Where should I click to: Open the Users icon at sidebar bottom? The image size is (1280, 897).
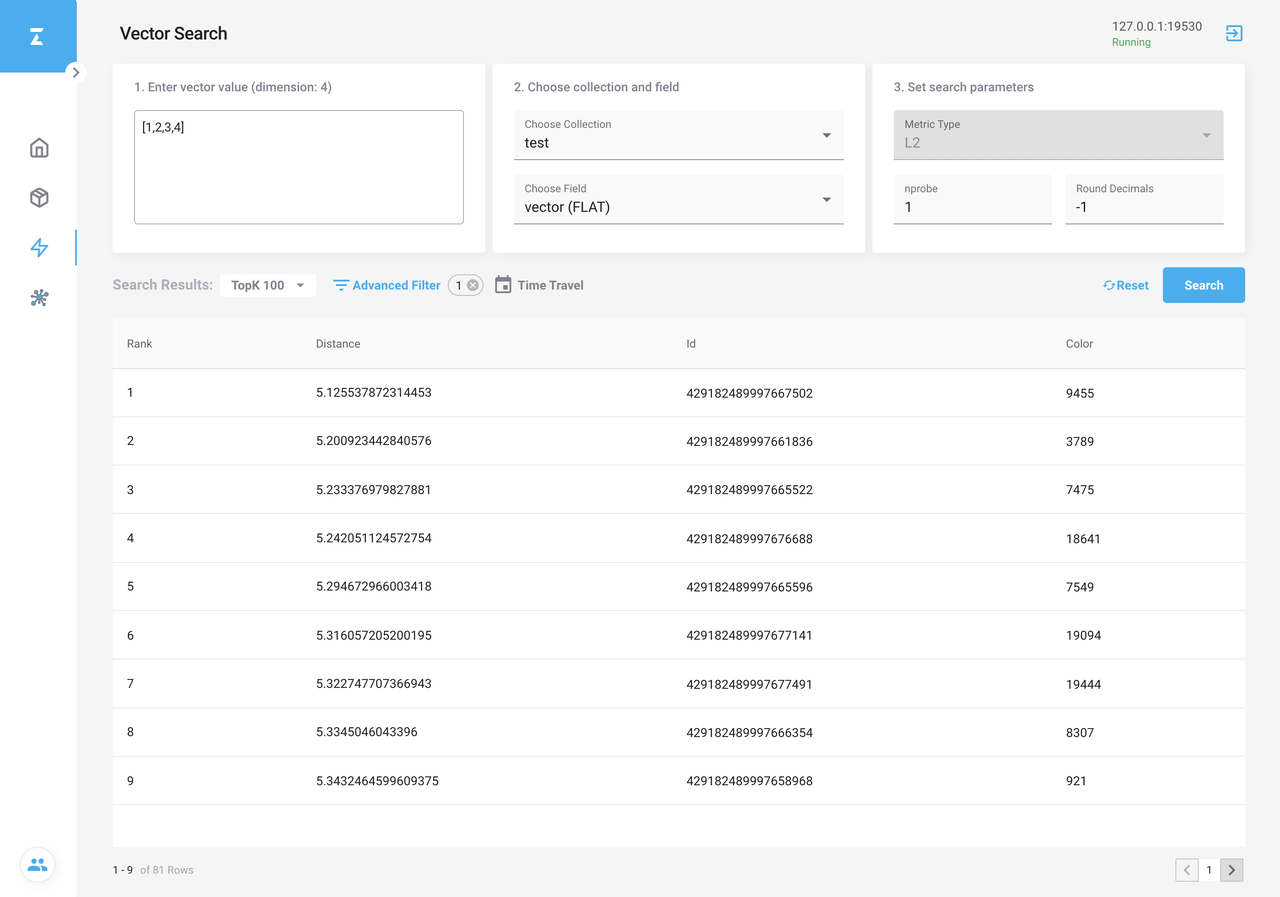click(38, 865)
